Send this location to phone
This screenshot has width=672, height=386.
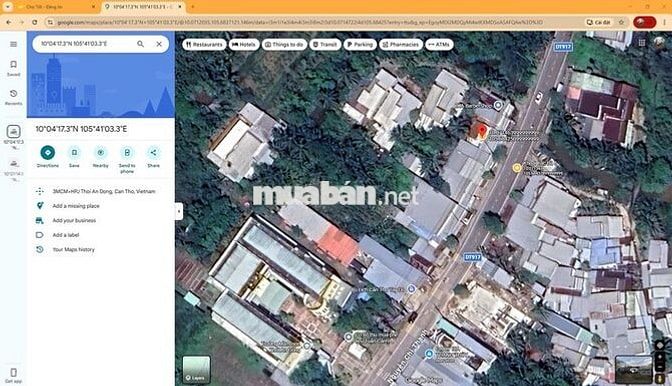[127, 160]
